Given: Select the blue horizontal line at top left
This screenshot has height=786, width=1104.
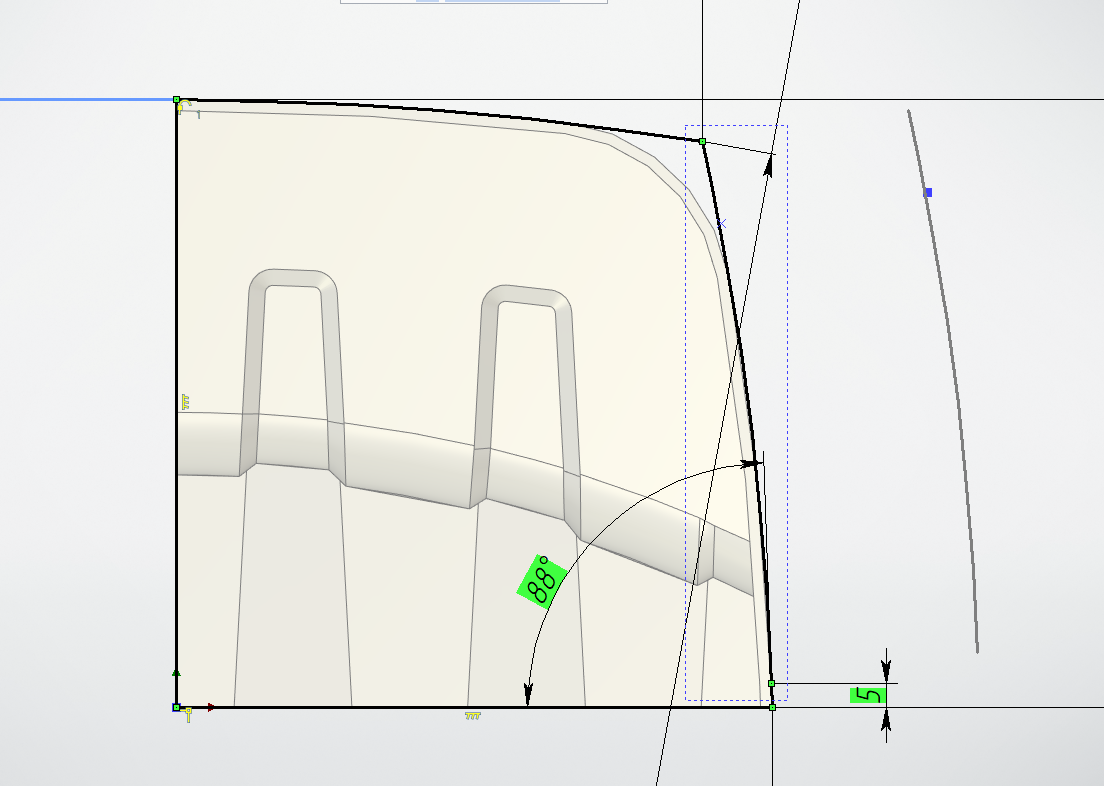Looking at the screenshot, I should (80, 100).
